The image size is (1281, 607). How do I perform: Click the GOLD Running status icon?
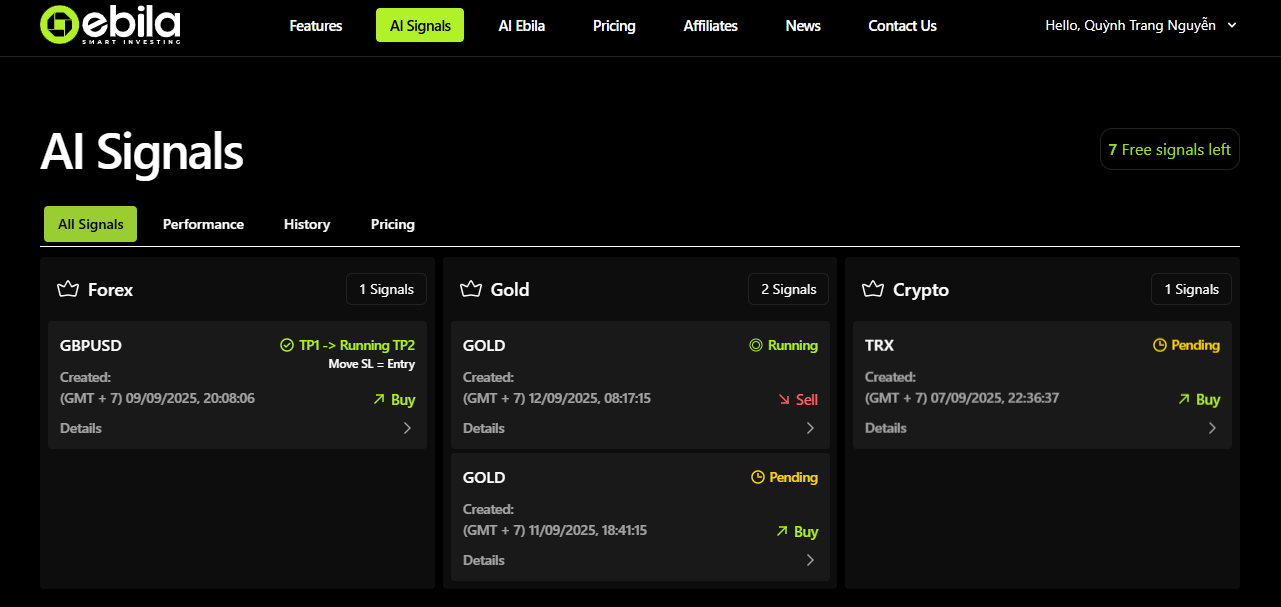pyautogui.click(x=756, y=345)
